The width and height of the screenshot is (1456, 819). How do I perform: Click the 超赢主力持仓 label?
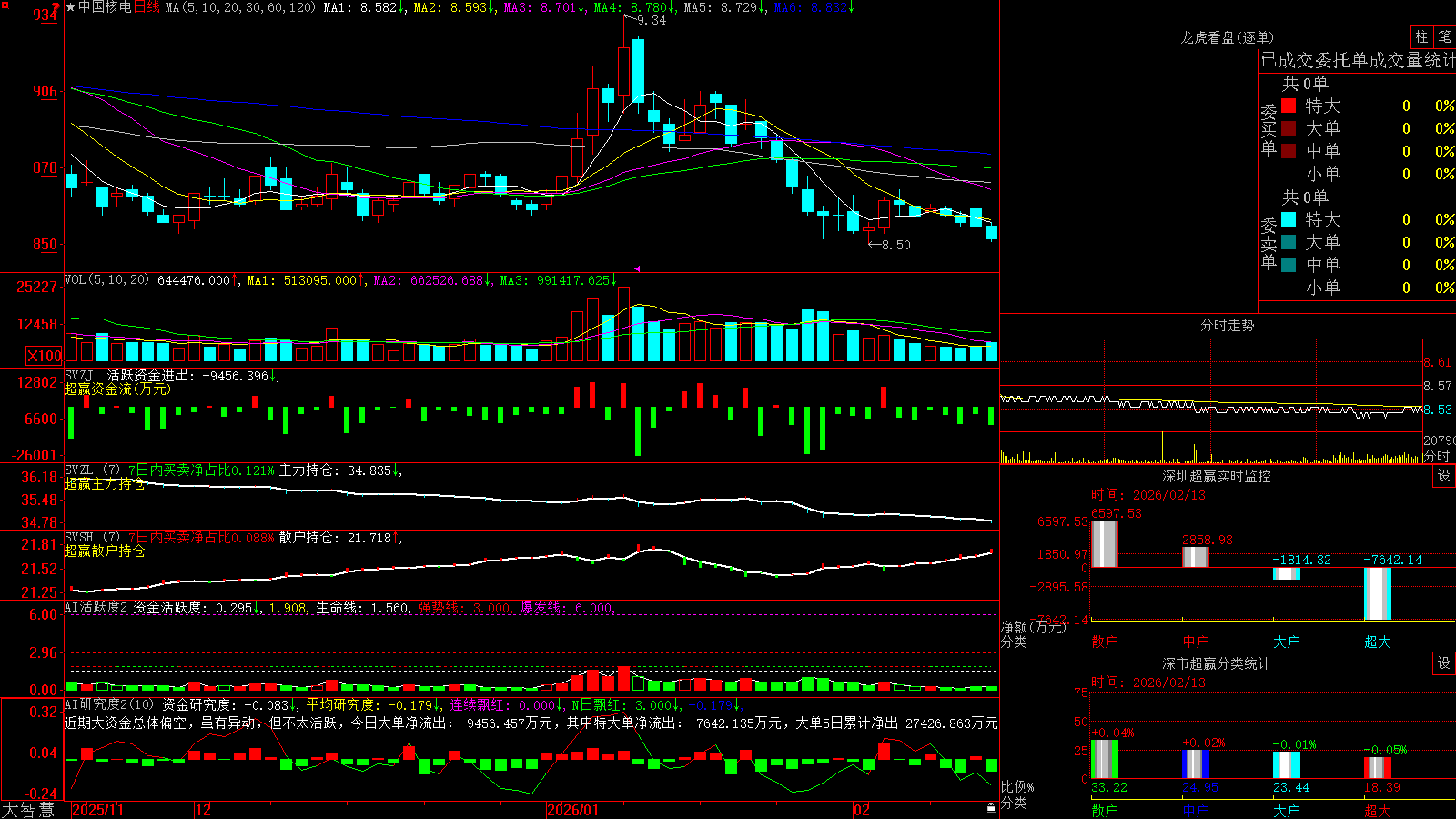105,483
